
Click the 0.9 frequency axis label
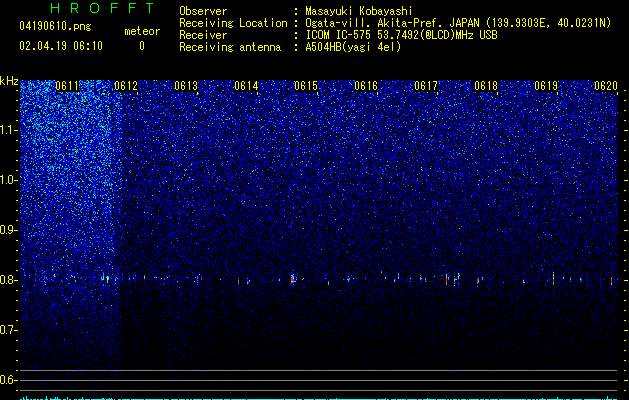click(x=8, y=230)
